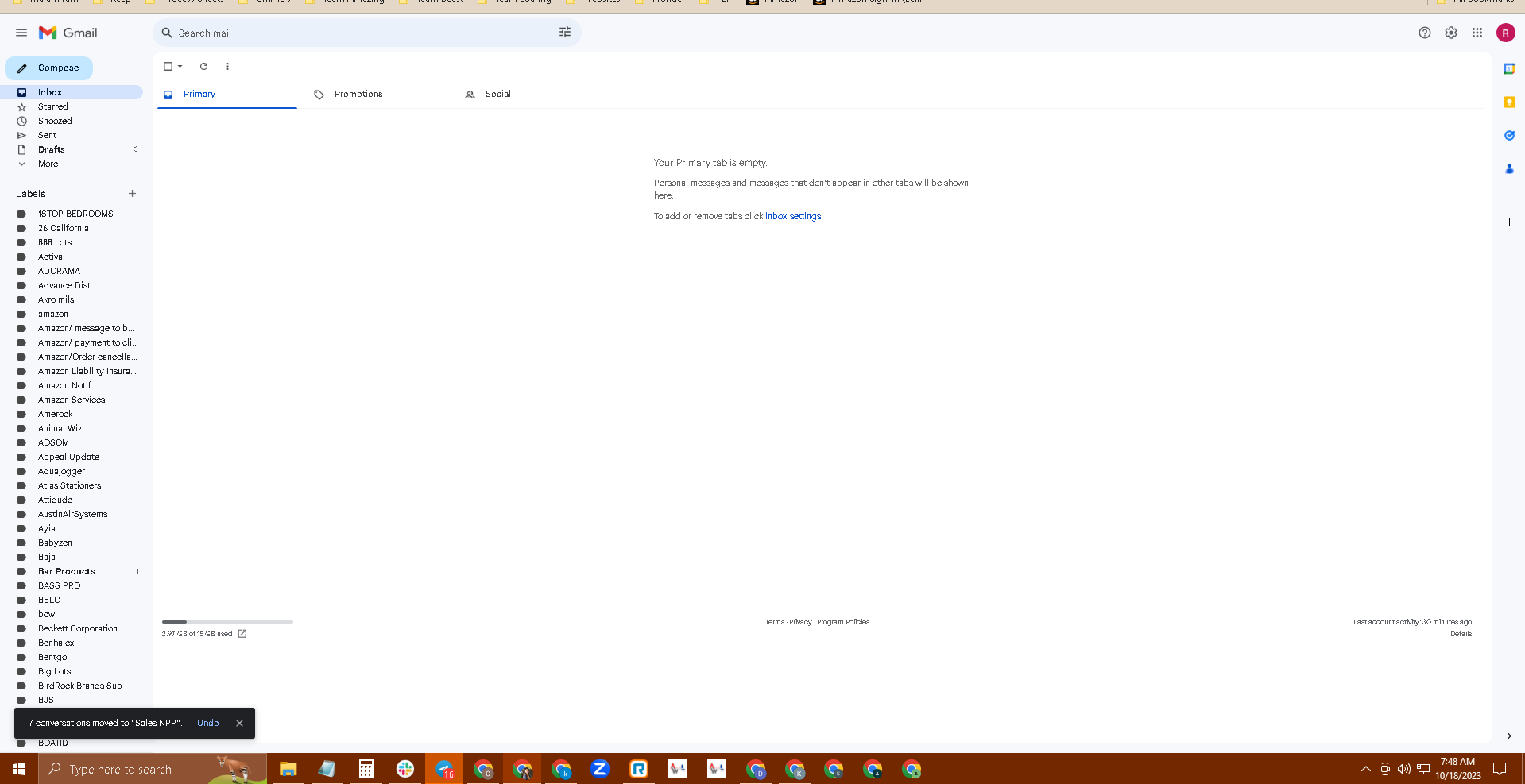1525x784 pixels.
Task: Open the Beckett Corporation label
Action: [78, 628]
